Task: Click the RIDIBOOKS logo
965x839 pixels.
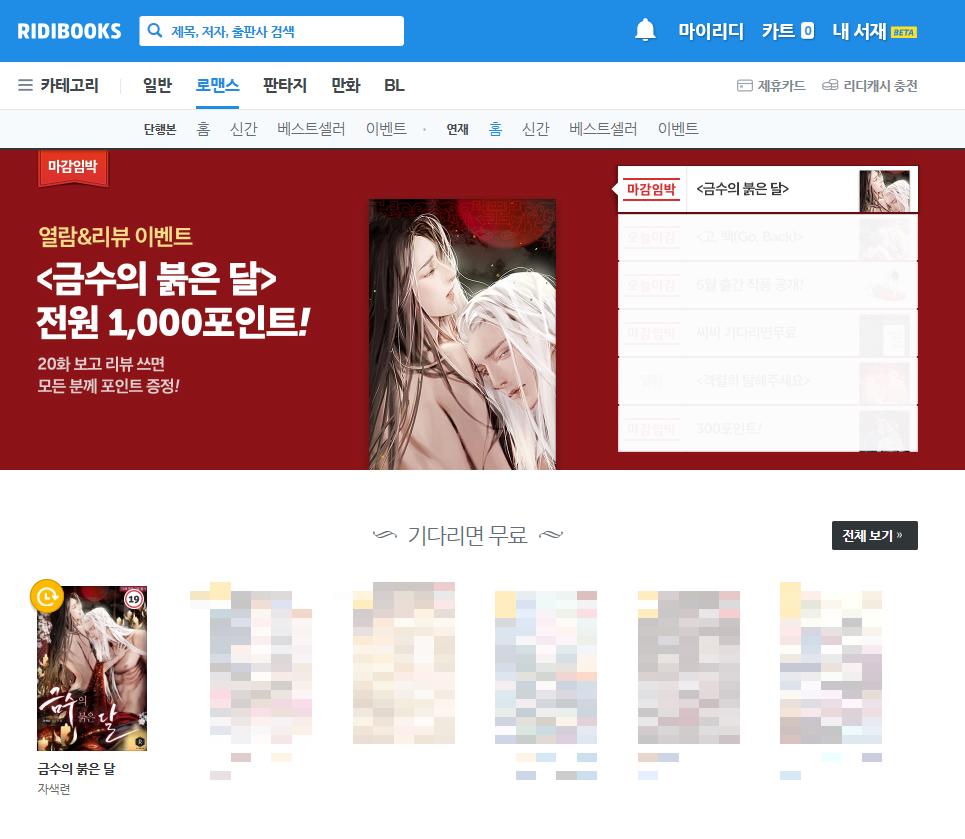Action: (x=69, y=31)
